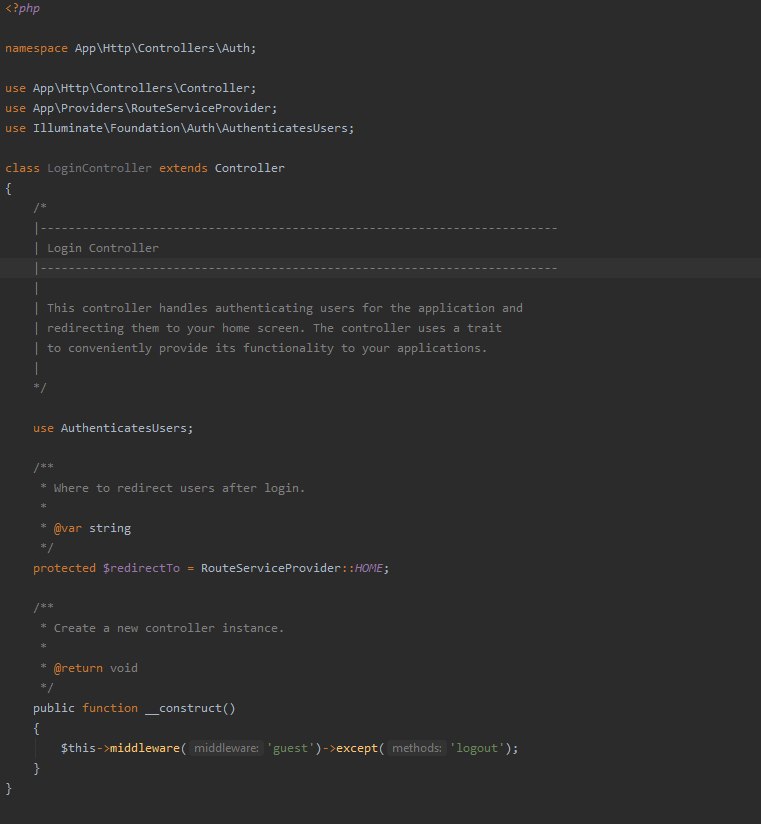Click the App\Http\Controllers\Controller import line
Viewport: 761px width, 824px height.
click(x=130, y=88)
